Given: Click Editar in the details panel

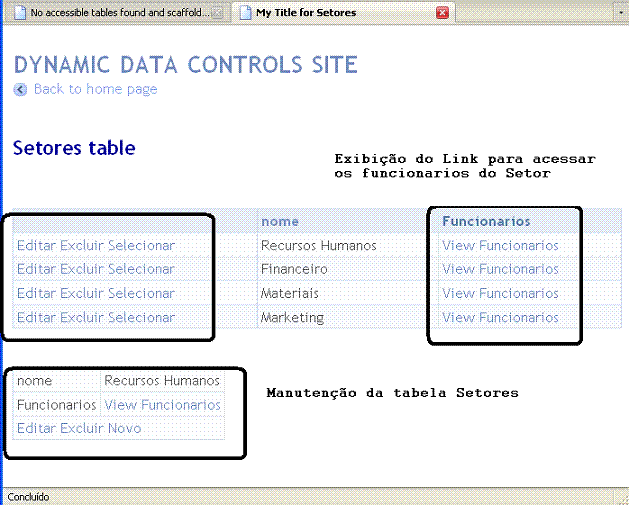Looking at the screenshot, I should point(37,428).
